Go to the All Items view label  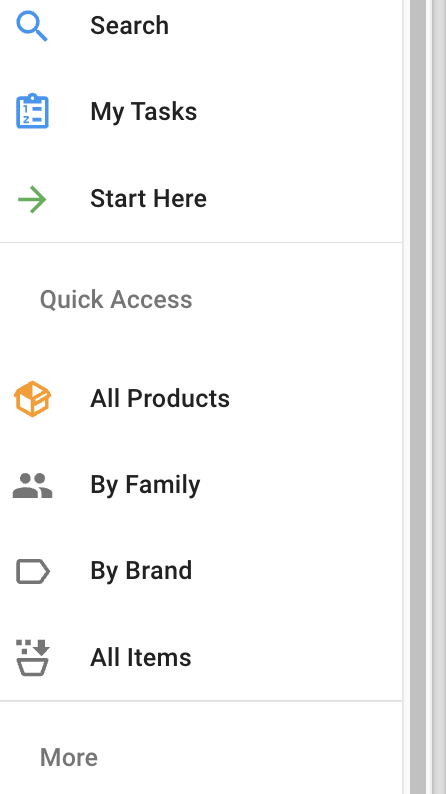coord(141,658)
